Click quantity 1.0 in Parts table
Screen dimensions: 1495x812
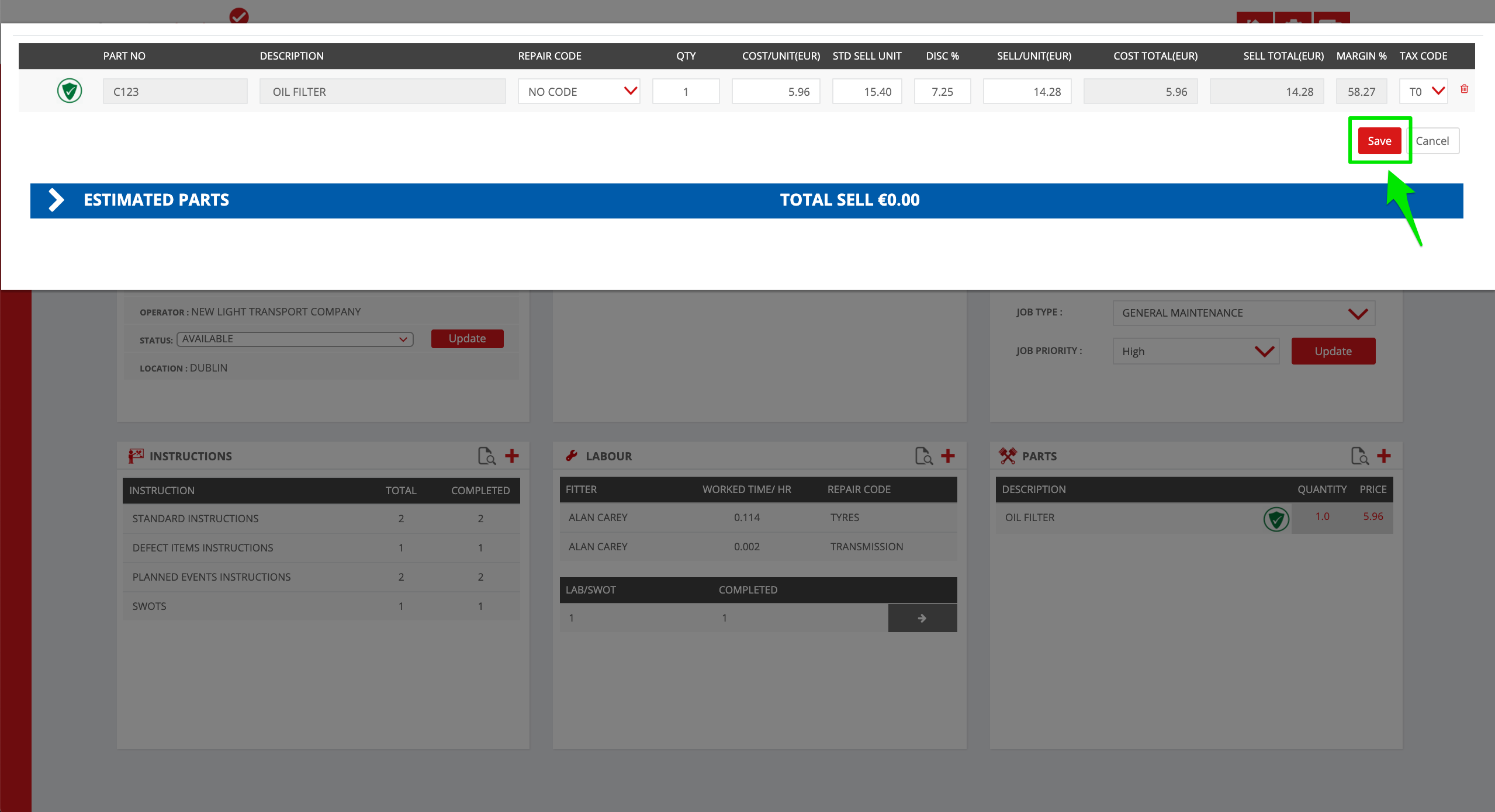(1322, 516)
